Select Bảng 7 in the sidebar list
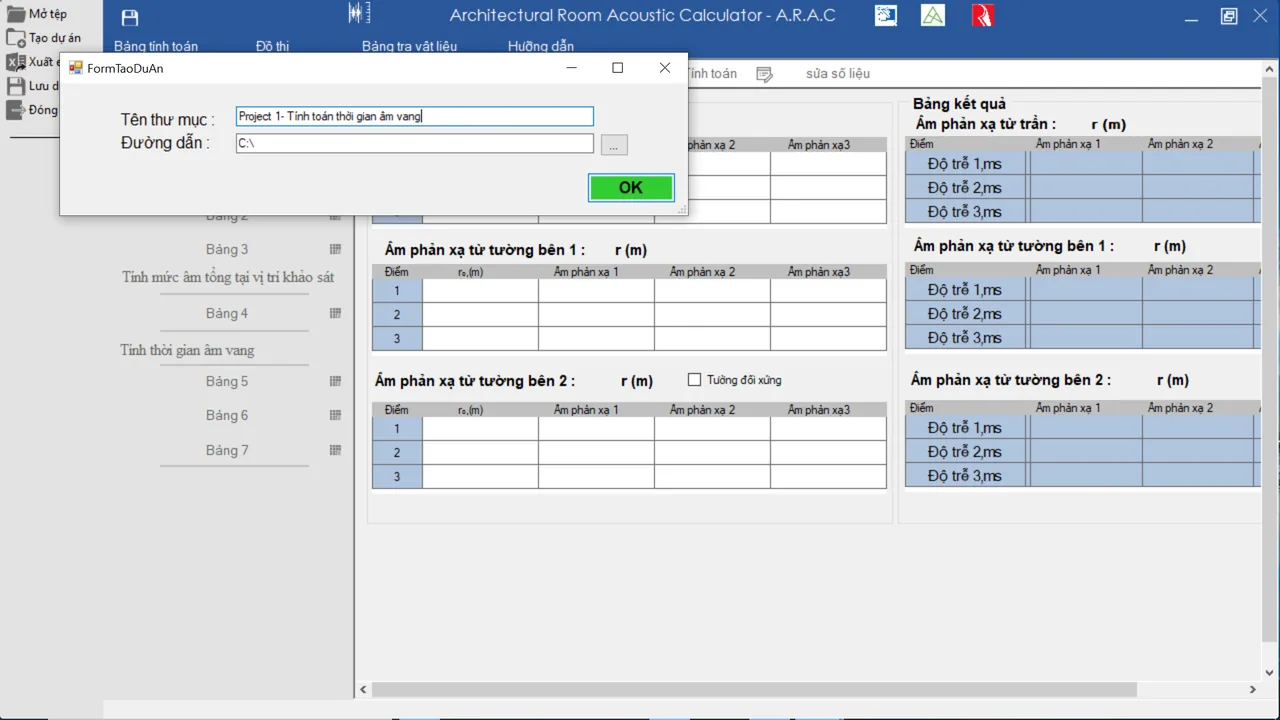The image size is (1280, 720). point(227,450)
